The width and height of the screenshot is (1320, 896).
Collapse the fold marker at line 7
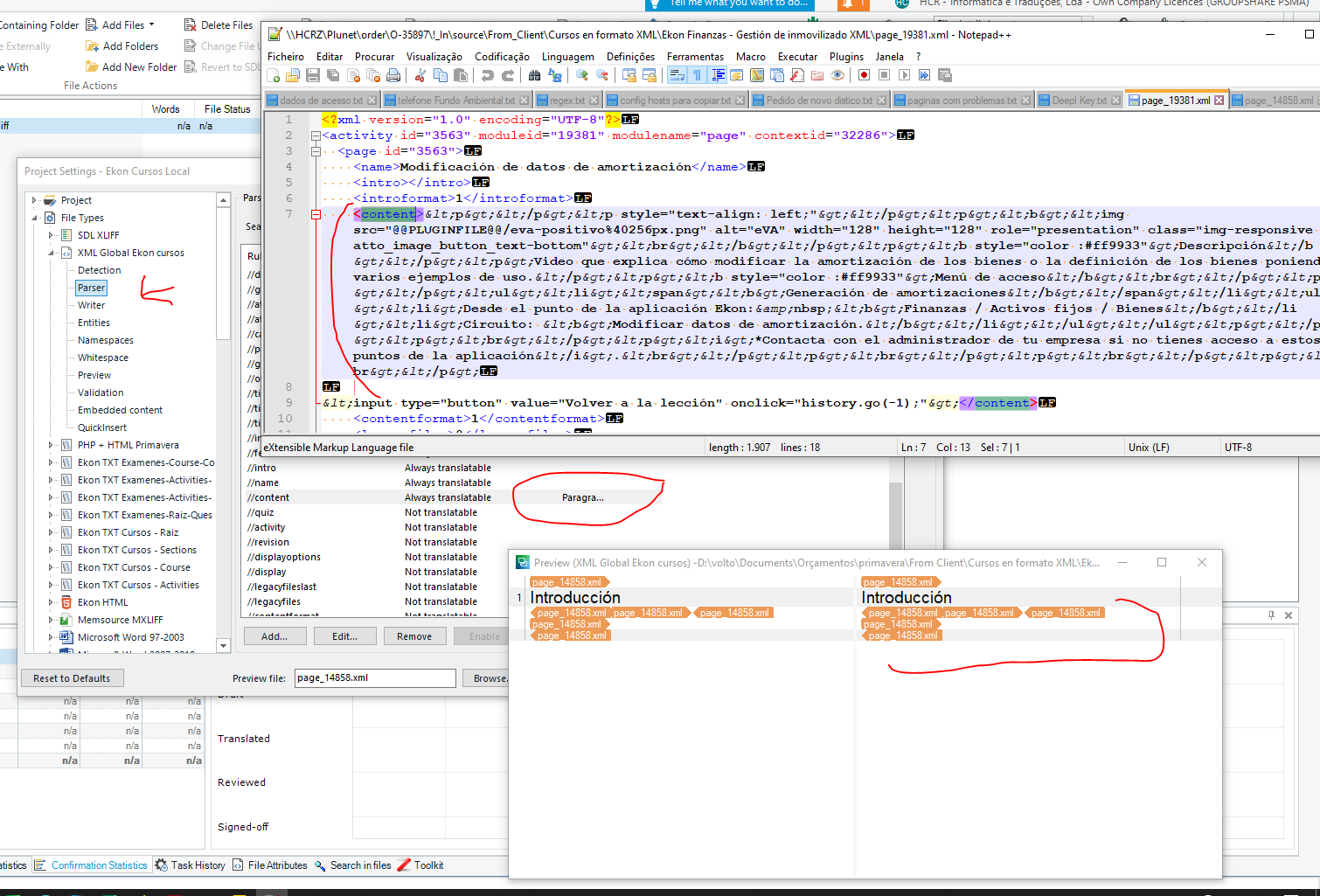(316, 214)
